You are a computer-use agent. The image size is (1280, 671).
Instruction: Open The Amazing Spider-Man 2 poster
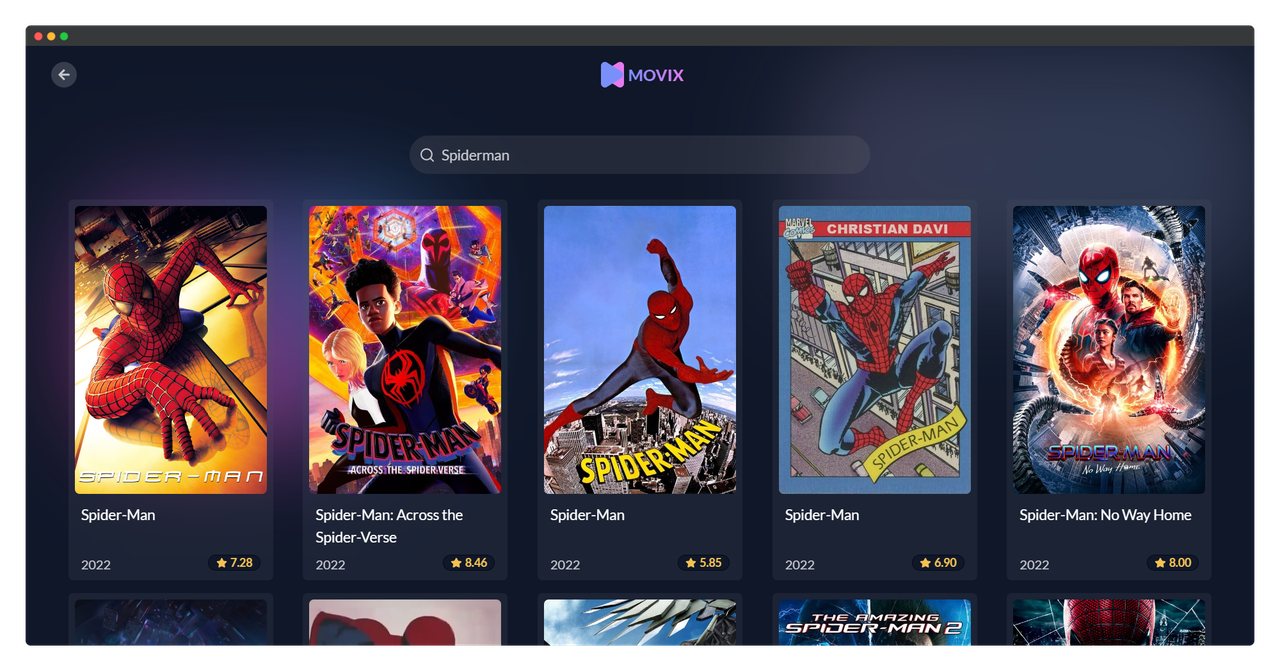[x=875, y=622]
